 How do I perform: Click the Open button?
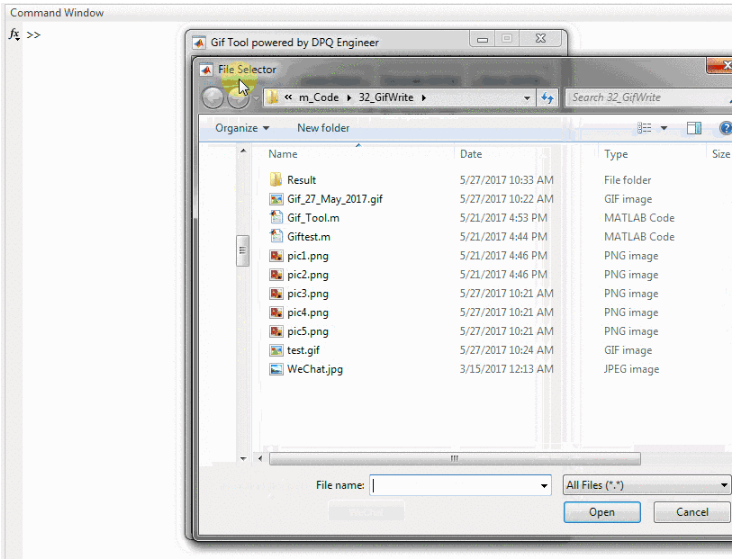pyautogui.click(x=602, y=512)
